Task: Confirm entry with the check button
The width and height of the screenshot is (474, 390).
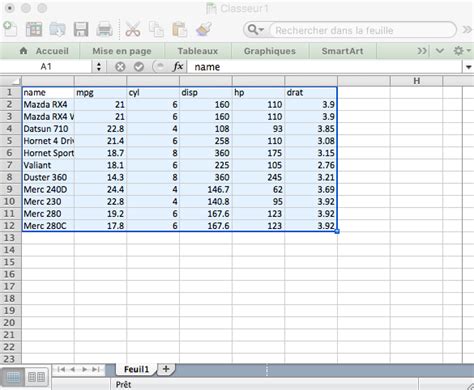Action: tap(139, 67)
